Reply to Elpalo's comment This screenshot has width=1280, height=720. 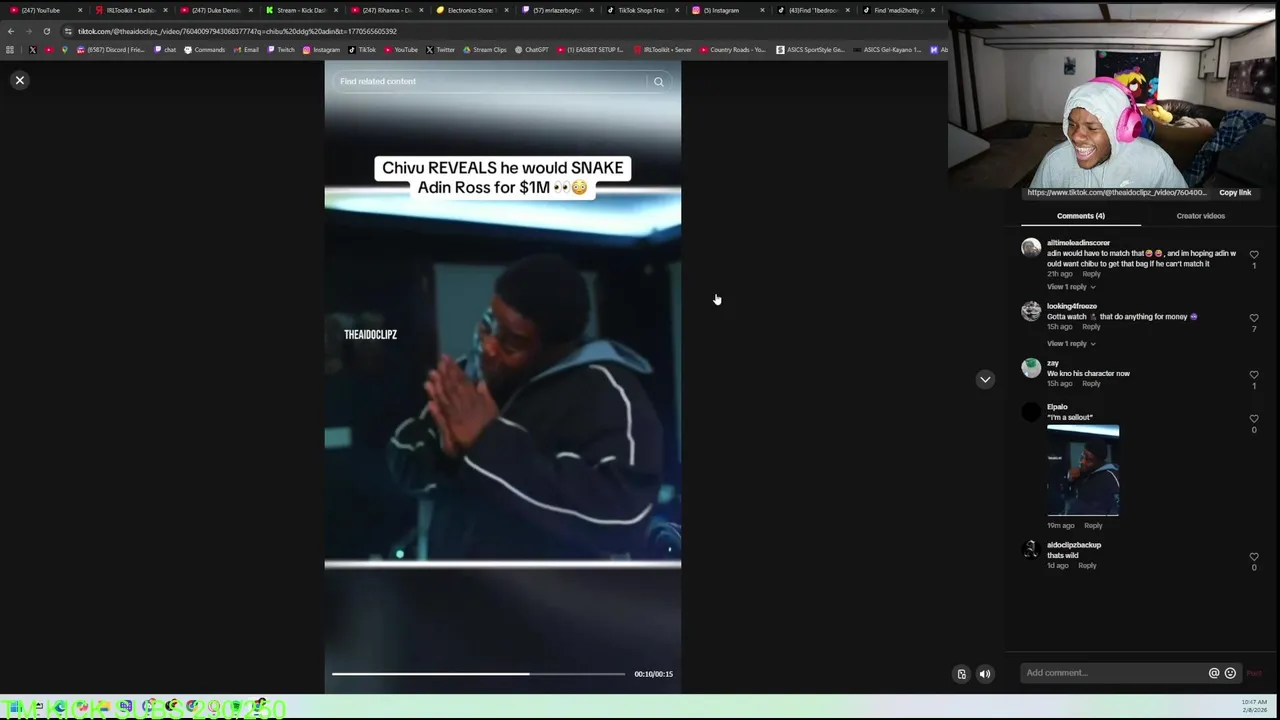point(1093,526)
